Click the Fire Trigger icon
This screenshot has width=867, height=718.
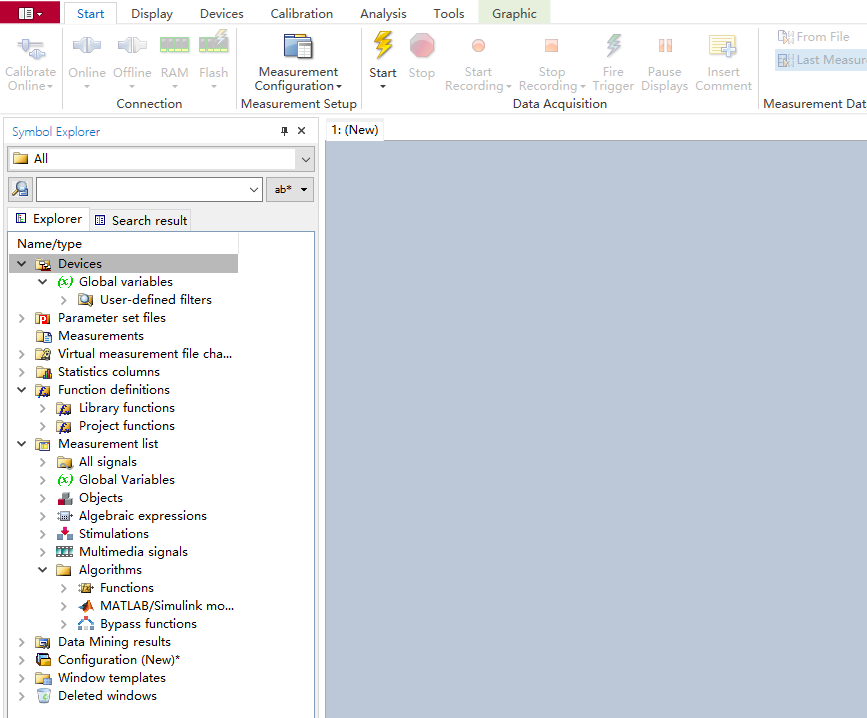coord(613,45)
